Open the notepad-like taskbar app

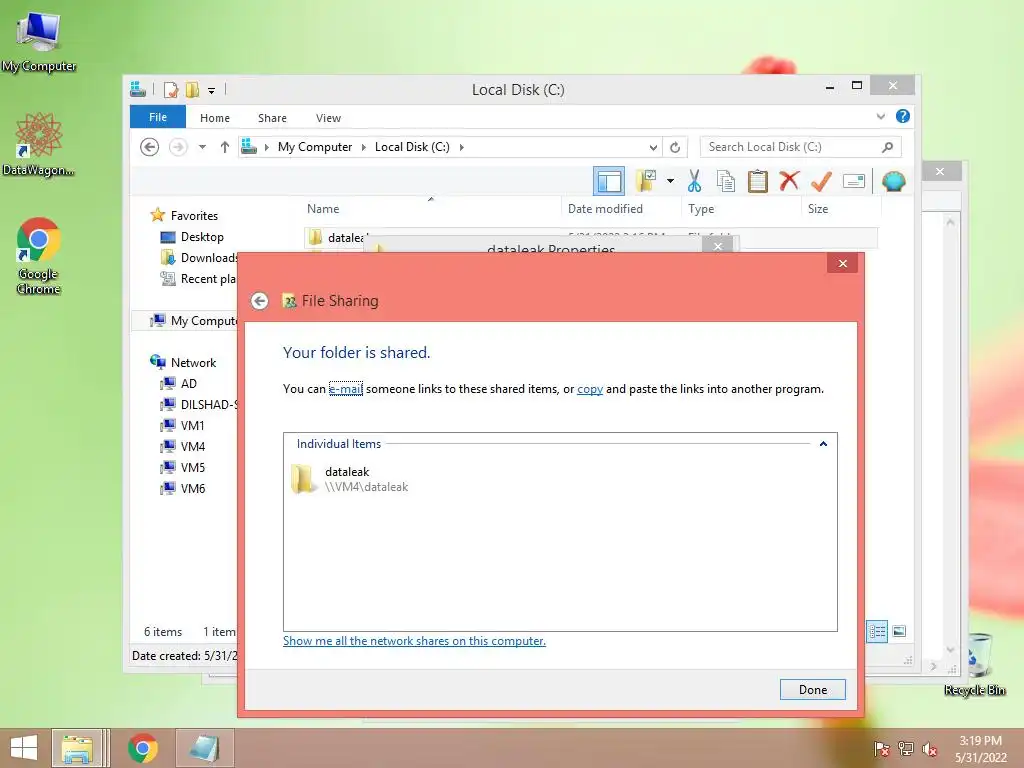coord(204,748)
